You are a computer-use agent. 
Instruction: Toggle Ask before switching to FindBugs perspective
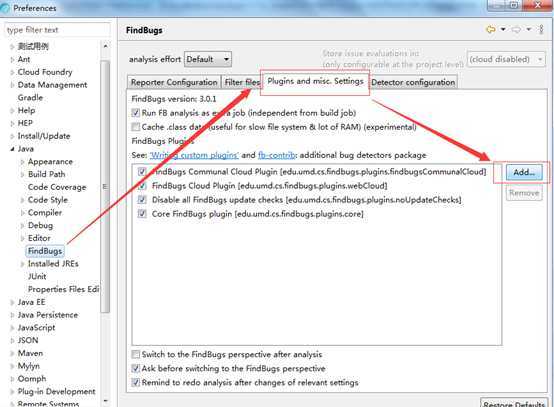tap(136, 368)
